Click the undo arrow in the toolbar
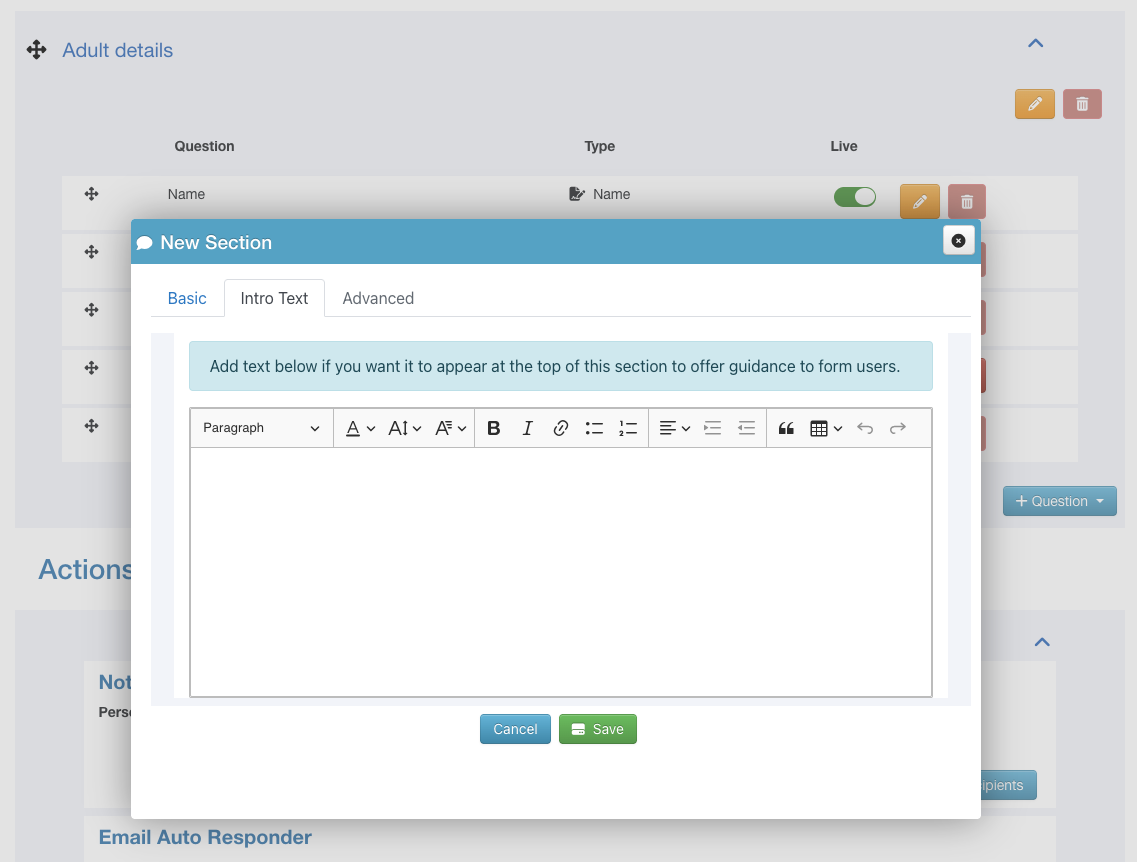This screenshot has height=862, width=1137. pyautogui.click(x=865, y=428)
